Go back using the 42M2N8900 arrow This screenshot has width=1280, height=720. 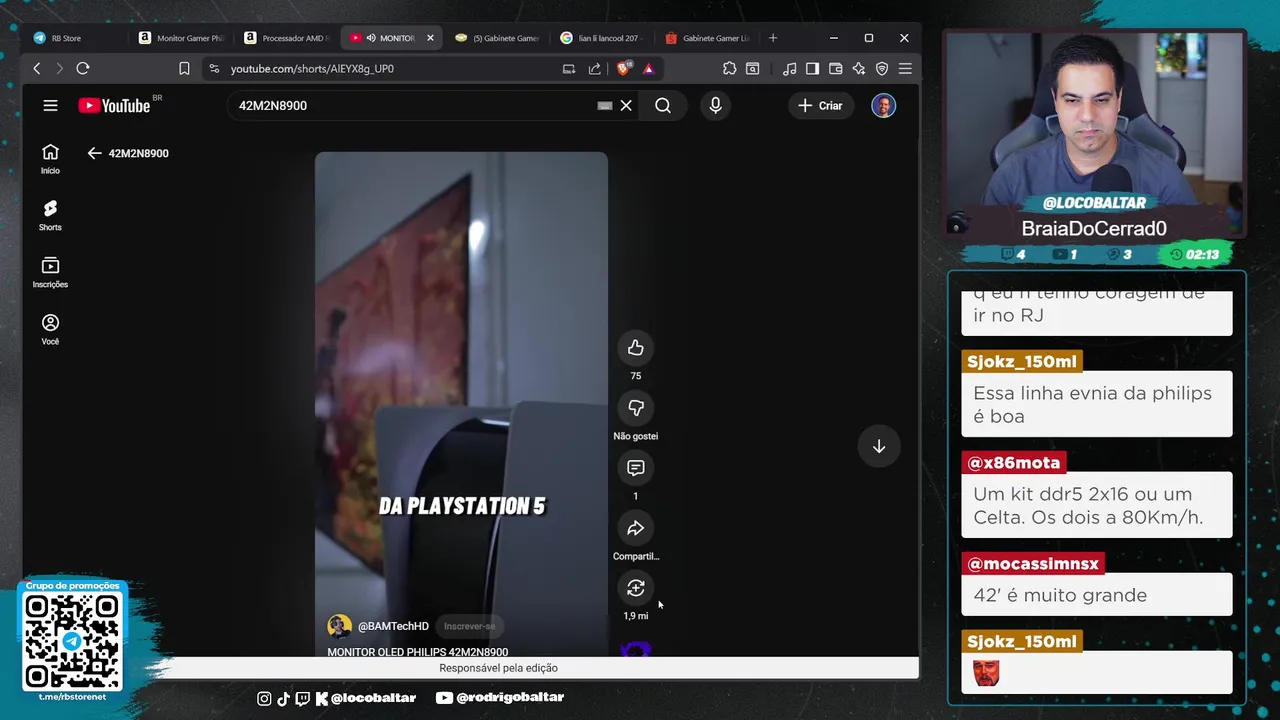[x=94, y=153]
